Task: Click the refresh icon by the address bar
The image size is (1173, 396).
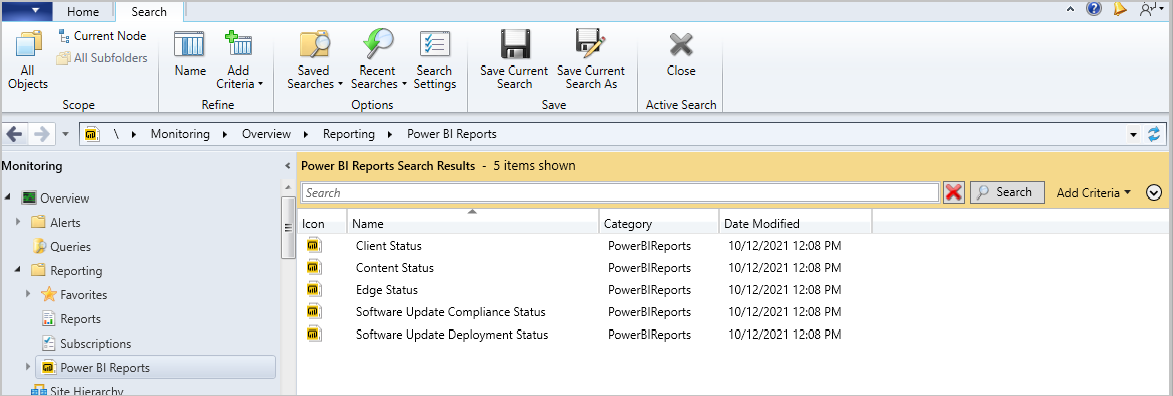Action: coord(1154,134)
